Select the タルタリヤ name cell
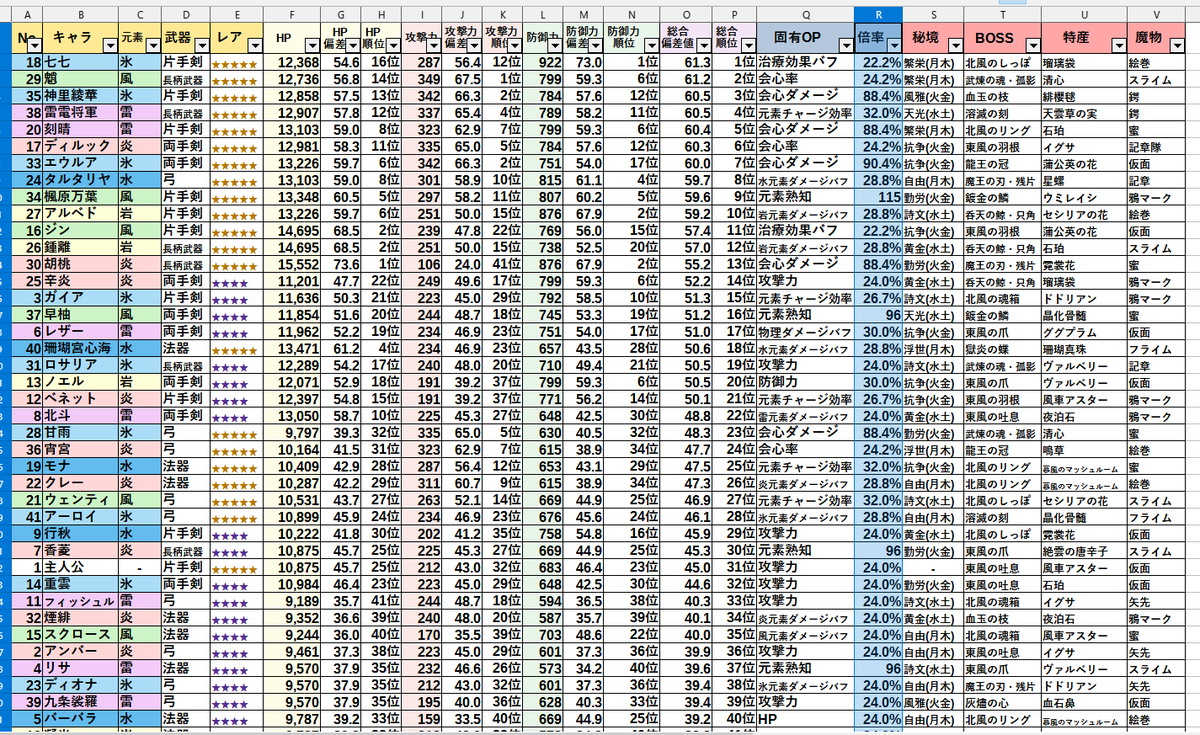 (x=81, y=180)
